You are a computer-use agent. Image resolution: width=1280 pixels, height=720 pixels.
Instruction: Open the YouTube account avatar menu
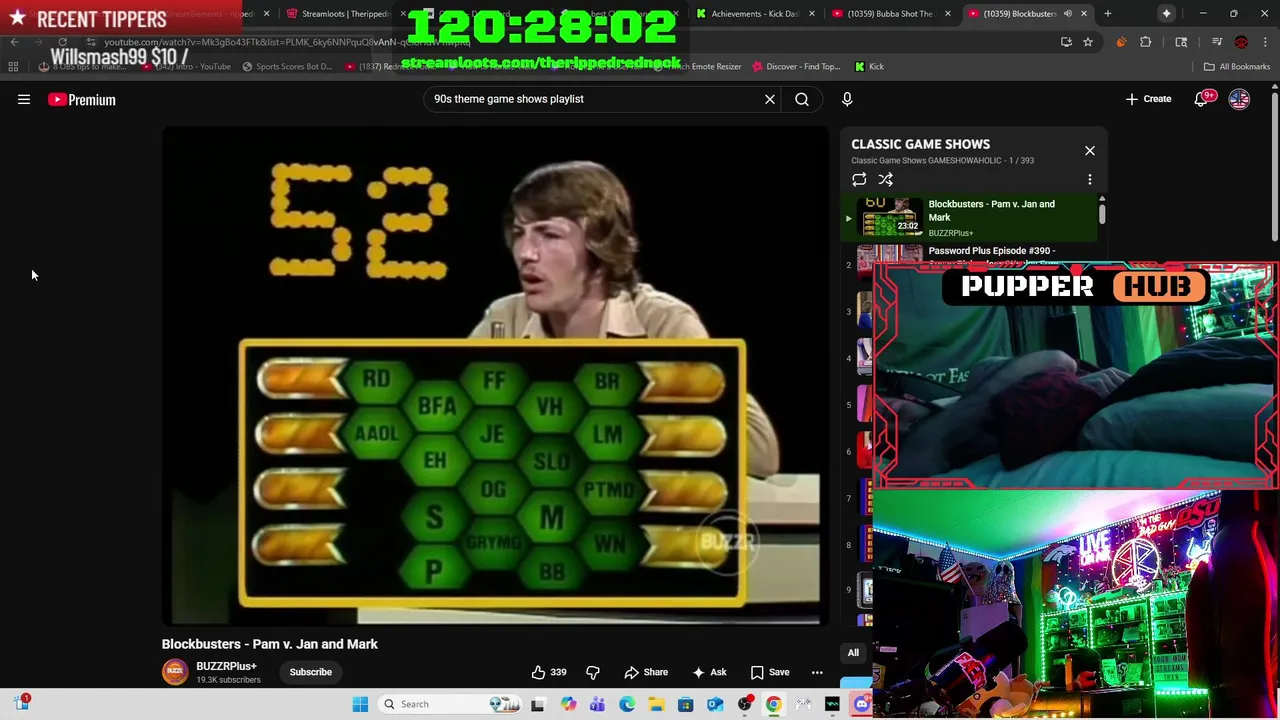(1239, 99)
